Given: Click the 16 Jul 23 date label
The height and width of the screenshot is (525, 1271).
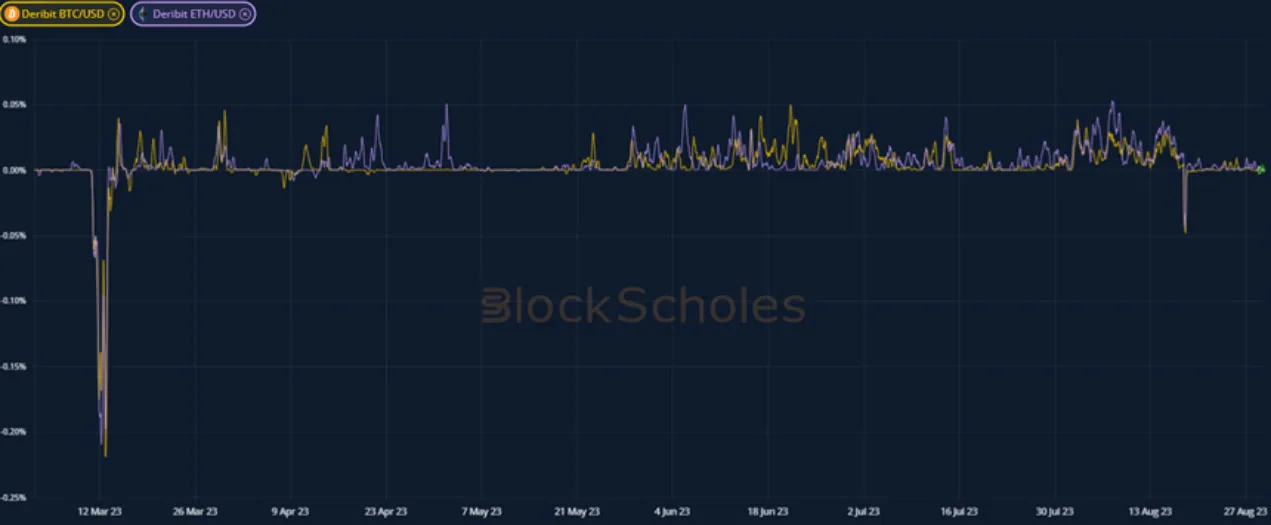Looking at the screenshot, I should pos(959,511).
